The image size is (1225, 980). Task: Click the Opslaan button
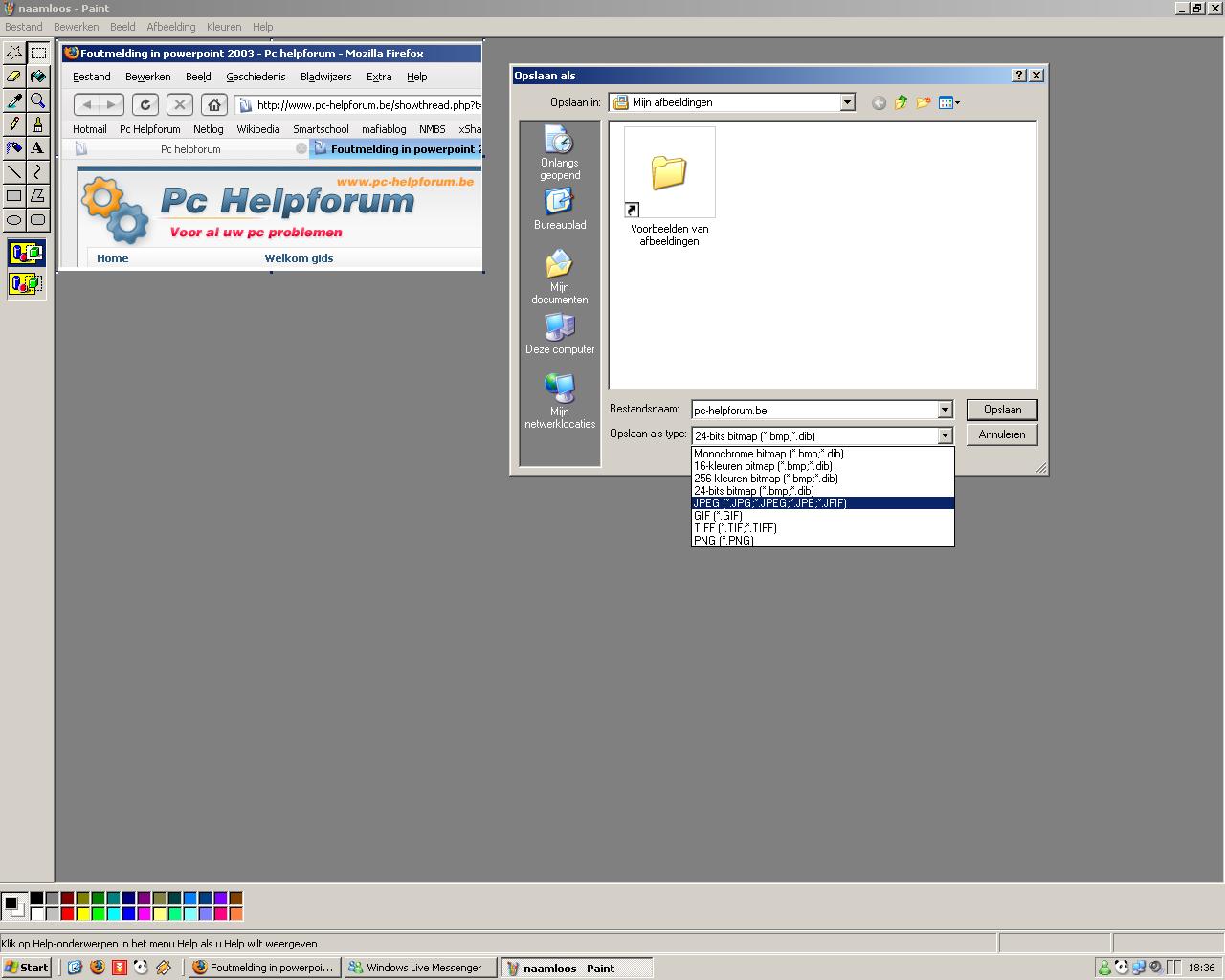[x=1002, y=410]
